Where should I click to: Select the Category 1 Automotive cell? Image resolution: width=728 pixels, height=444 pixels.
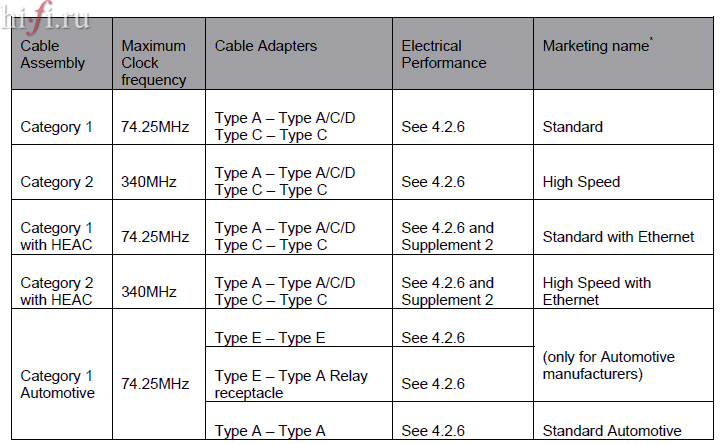(x=58, y=384)
